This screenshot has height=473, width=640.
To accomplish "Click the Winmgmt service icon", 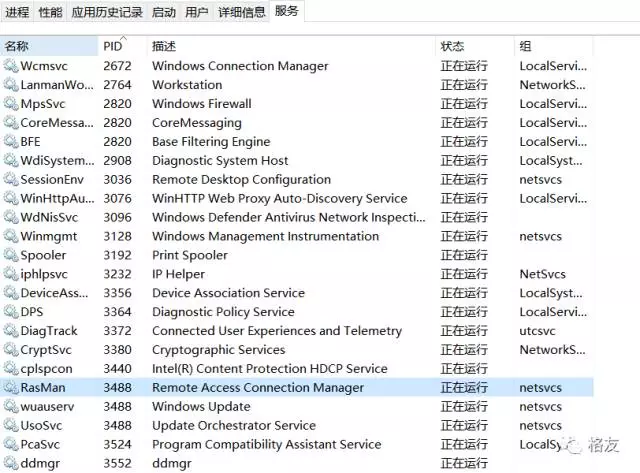I will [11, 236].
